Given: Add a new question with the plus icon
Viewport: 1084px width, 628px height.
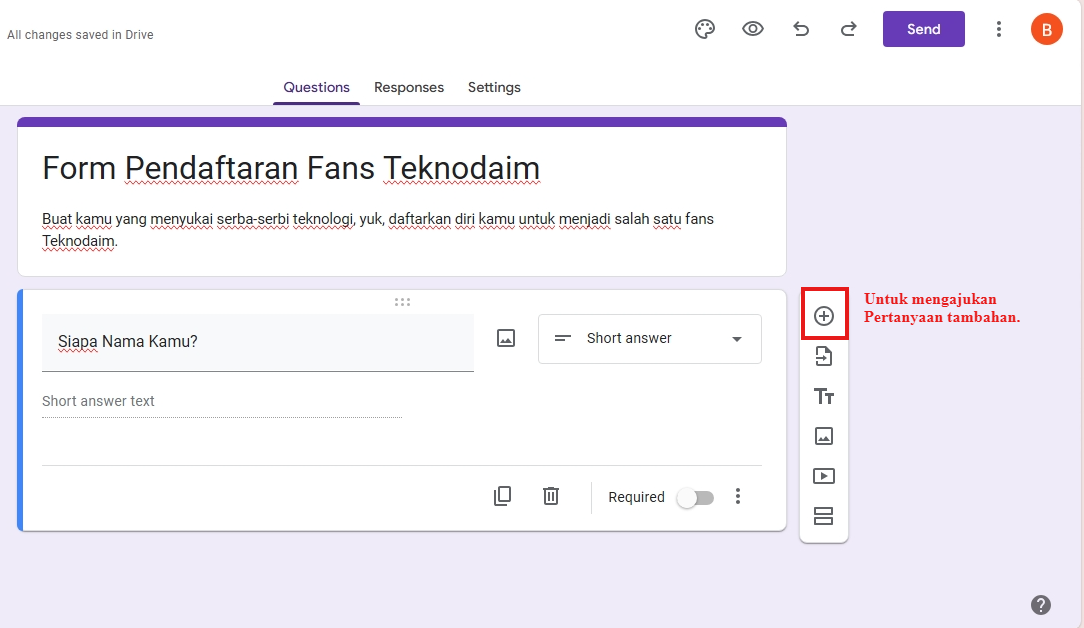Looking at the screenshot, I should pyautogui.click(x=823, y=315).
